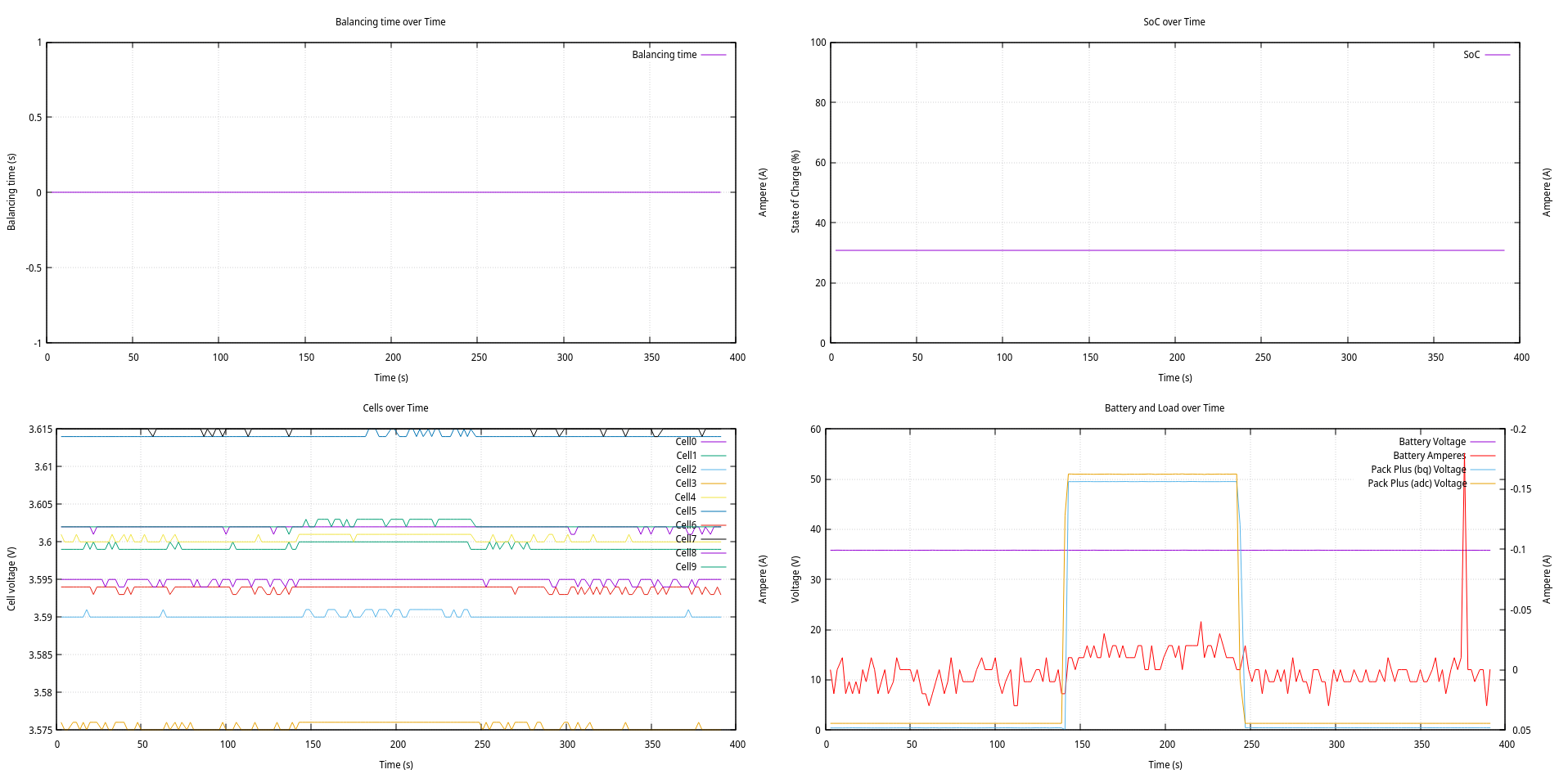Click the 'Voltage (V)' y-axis label
The height and width of the screenshot is (774, 1568).
click(795, 579)
